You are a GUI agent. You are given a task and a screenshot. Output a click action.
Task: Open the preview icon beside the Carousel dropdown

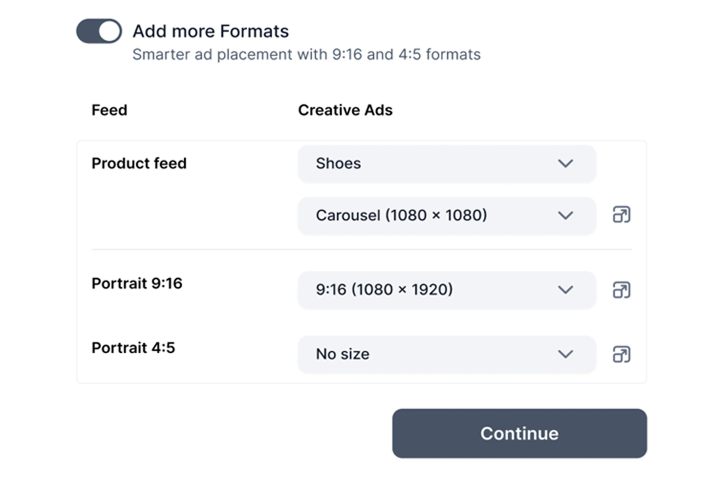(x=621, y=215)
